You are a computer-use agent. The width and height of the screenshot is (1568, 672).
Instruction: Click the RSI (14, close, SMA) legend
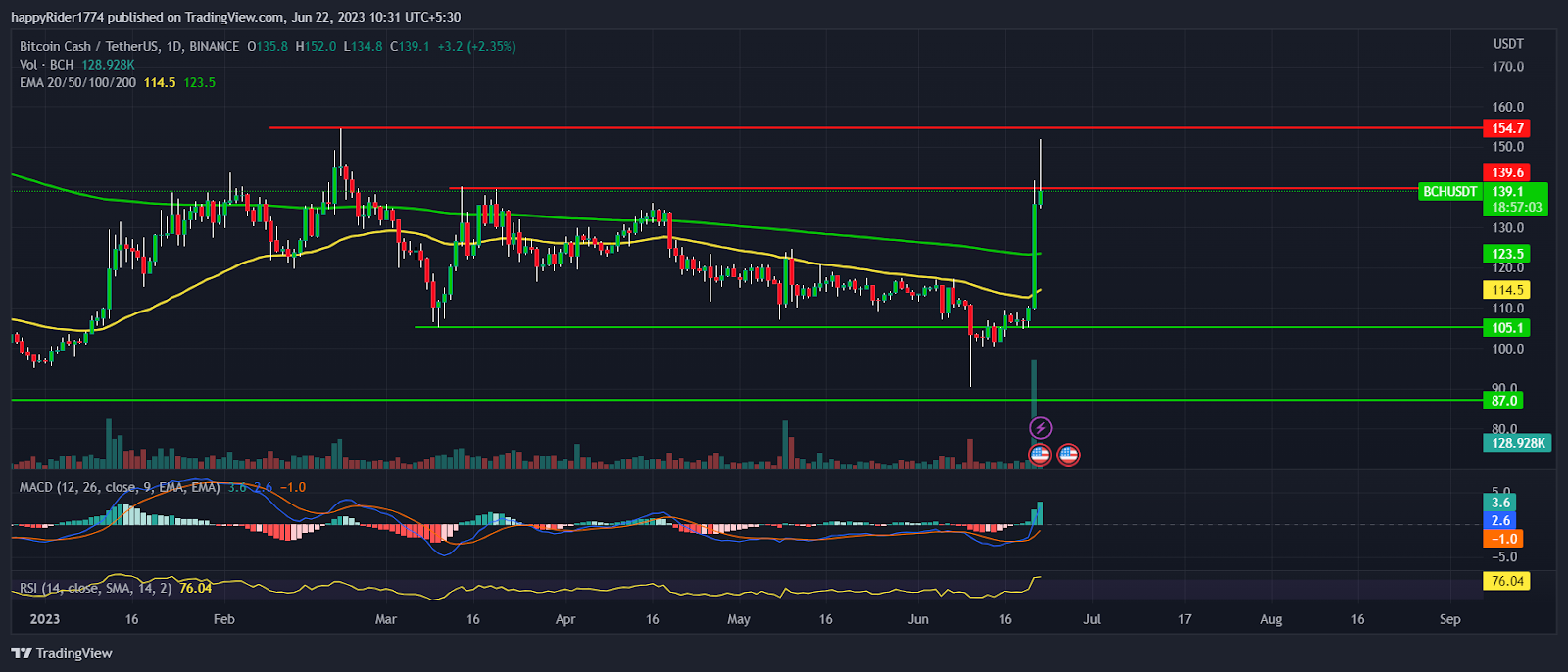tap(96, 588)
